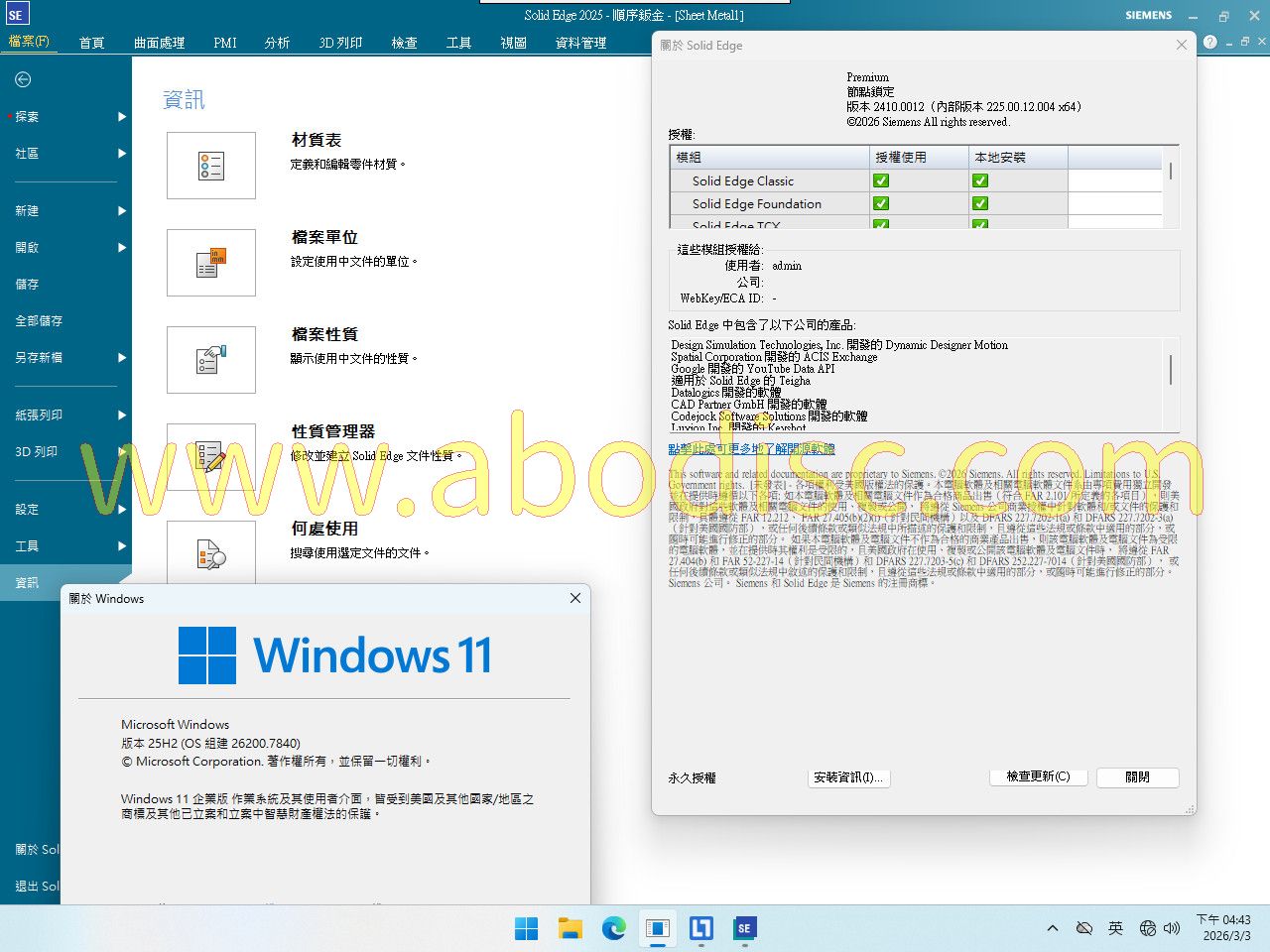Click the Material Table icon
Viewport: 1270px width, 952px height.
click(x=211, y=166)
